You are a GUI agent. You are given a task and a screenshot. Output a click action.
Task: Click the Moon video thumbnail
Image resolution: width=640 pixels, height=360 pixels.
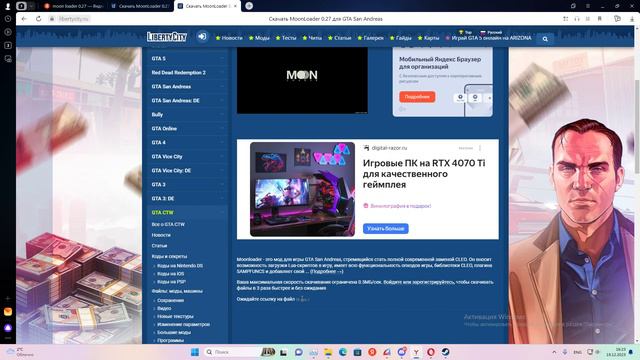(302, 80)
